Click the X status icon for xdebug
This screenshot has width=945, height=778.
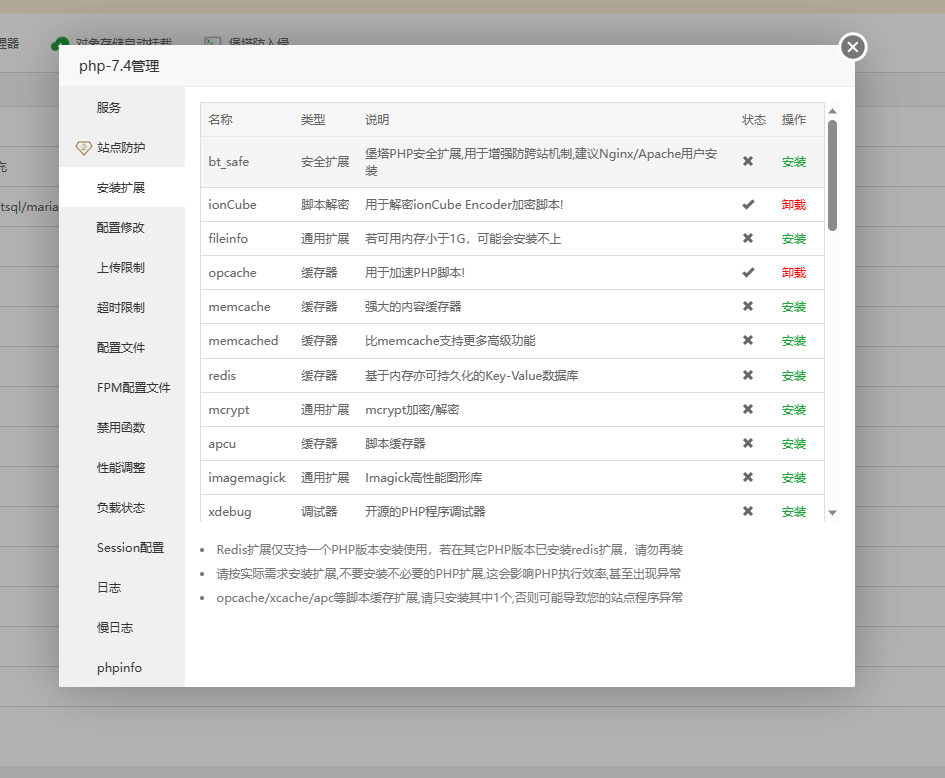pyautogui.click(x=748, y=511)
